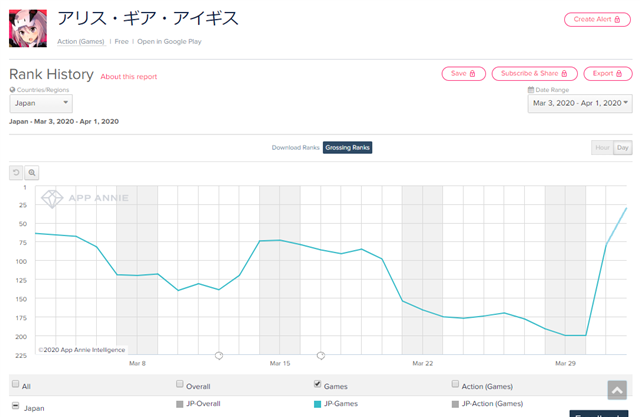
Task: Click the Free price label
Action: tap(122, 42)
